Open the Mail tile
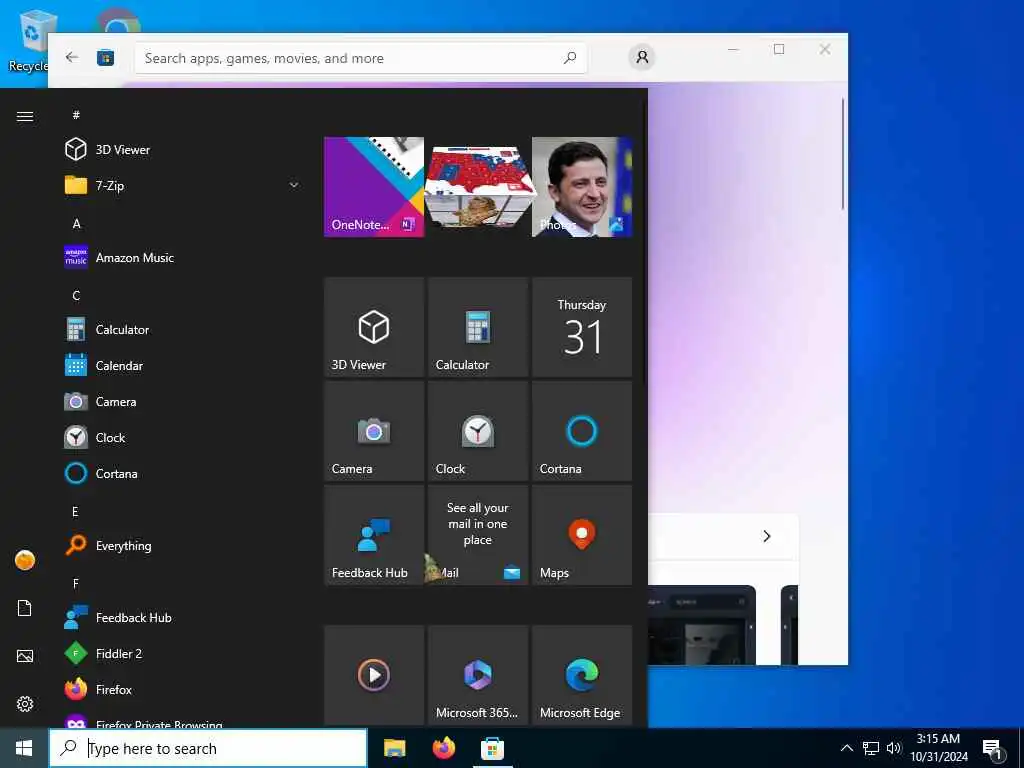 point(478,535)
